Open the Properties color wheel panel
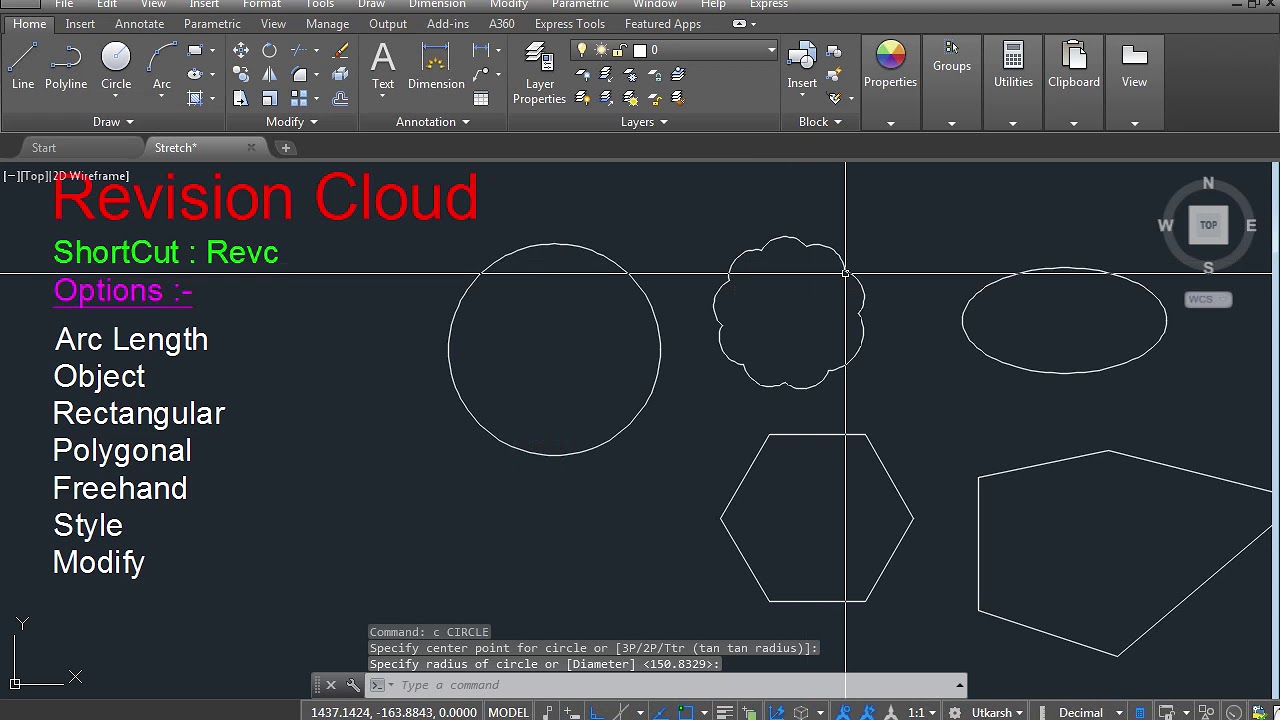Screen dimensions: 1280x720 890,66
